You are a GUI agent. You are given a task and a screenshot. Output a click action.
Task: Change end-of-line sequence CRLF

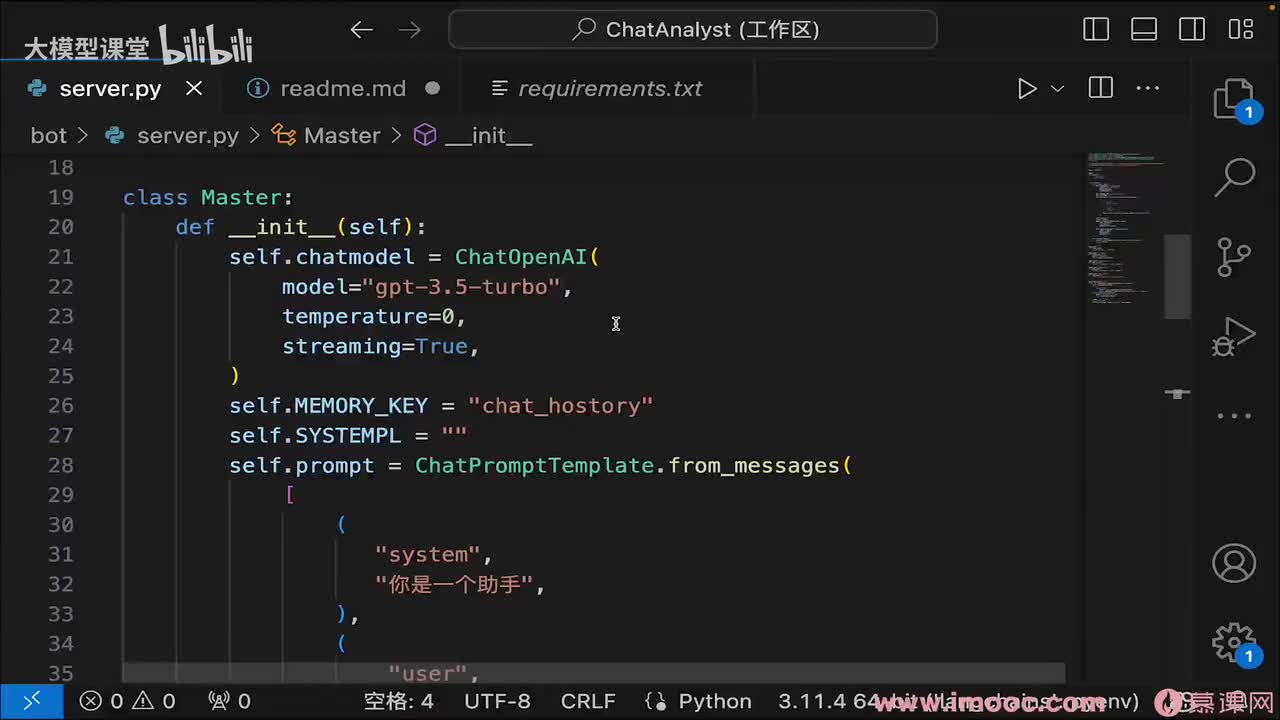tap(588, 702)
